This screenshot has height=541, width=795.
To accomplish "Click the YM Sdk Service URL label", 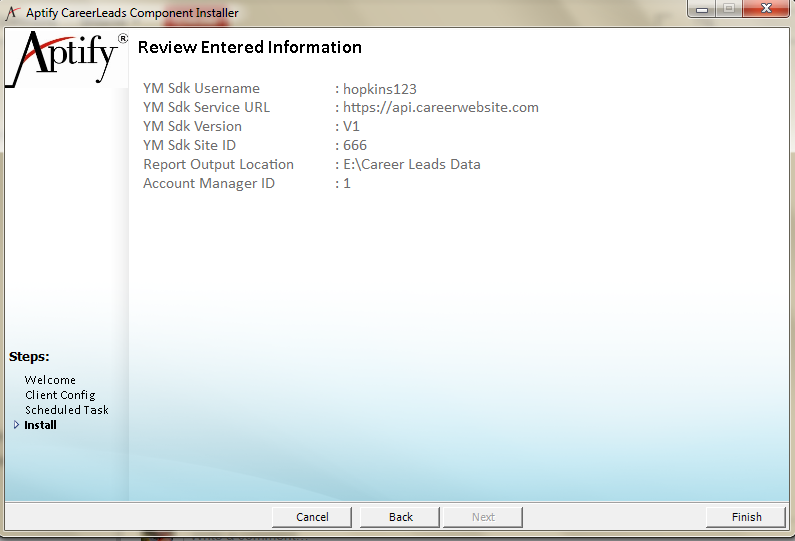I will pos(206,107).
